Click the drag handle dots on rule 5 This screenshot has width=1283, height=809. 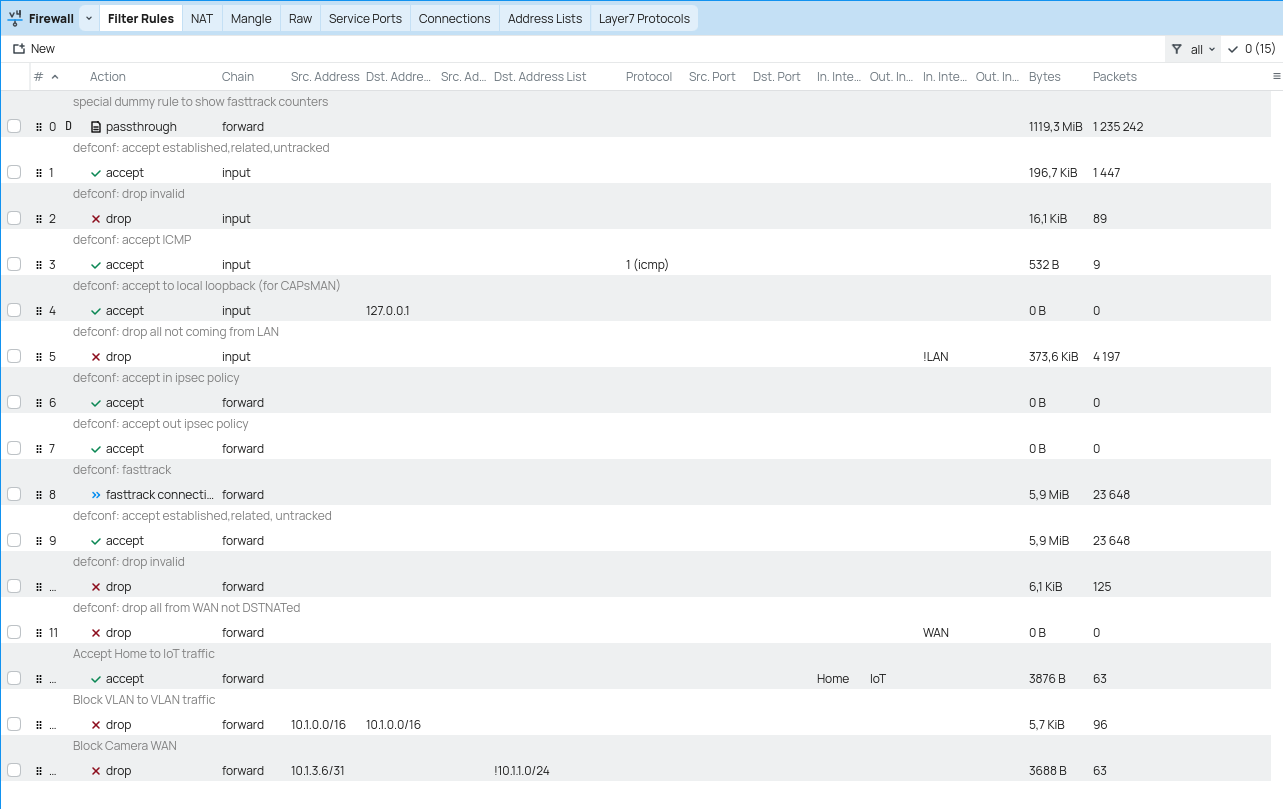[38, 356]
